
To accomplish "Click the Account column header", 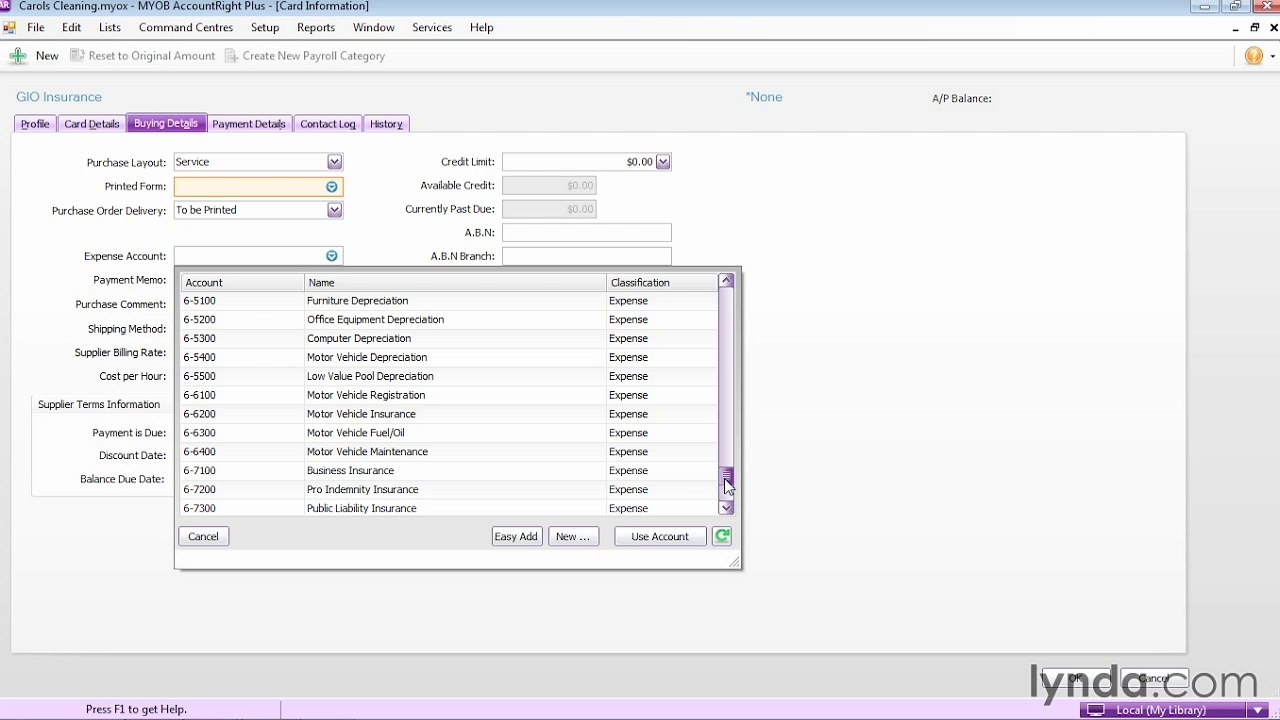I will [x=242, y=283].
